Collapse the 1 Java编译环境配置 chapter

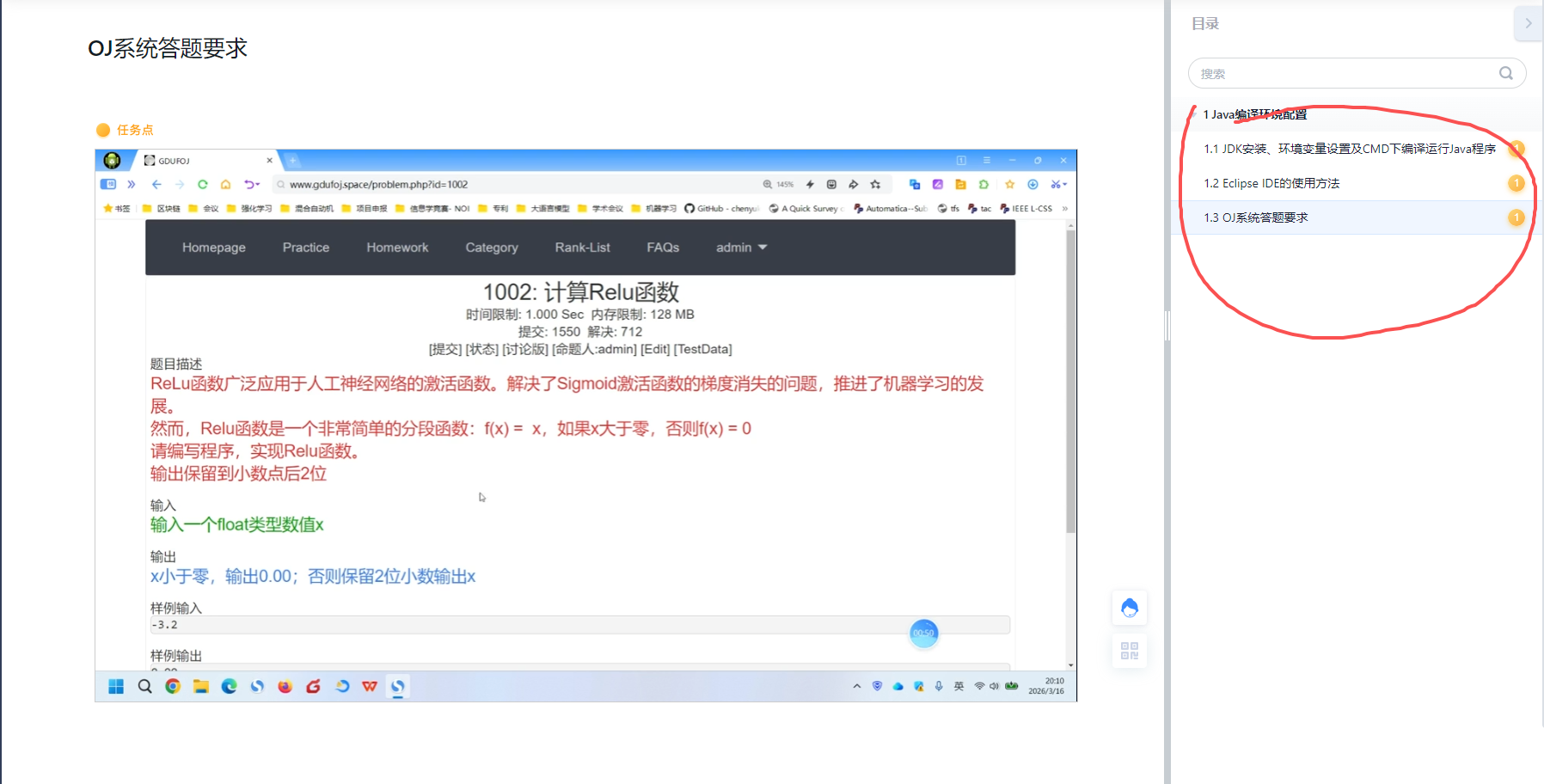(1194, 114)
